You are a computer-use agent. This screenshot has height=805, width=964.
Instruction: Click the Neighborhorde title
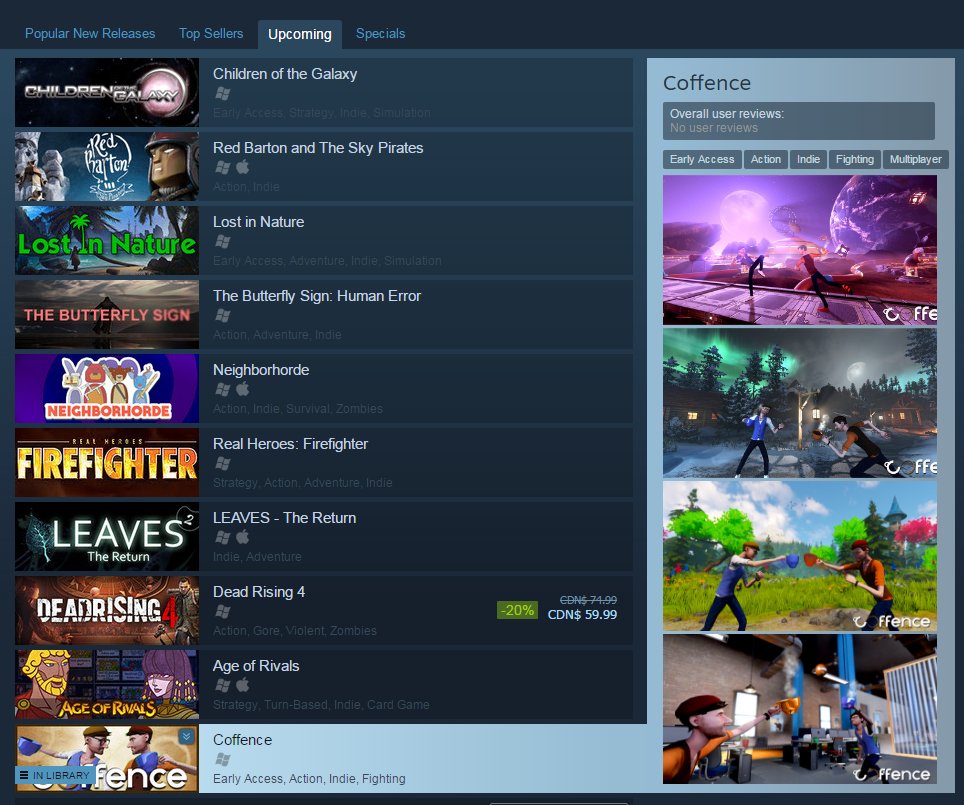(x=261, y=370)
